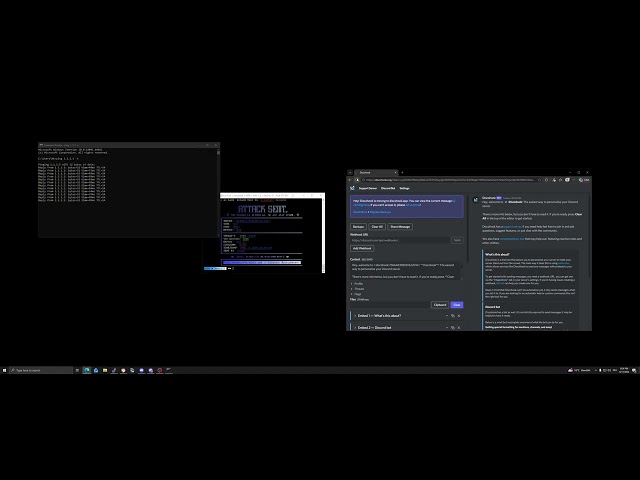640x480 pixels.
Task: Expand Embed 1 — What's this about?
Action: (x=378, y=316)
